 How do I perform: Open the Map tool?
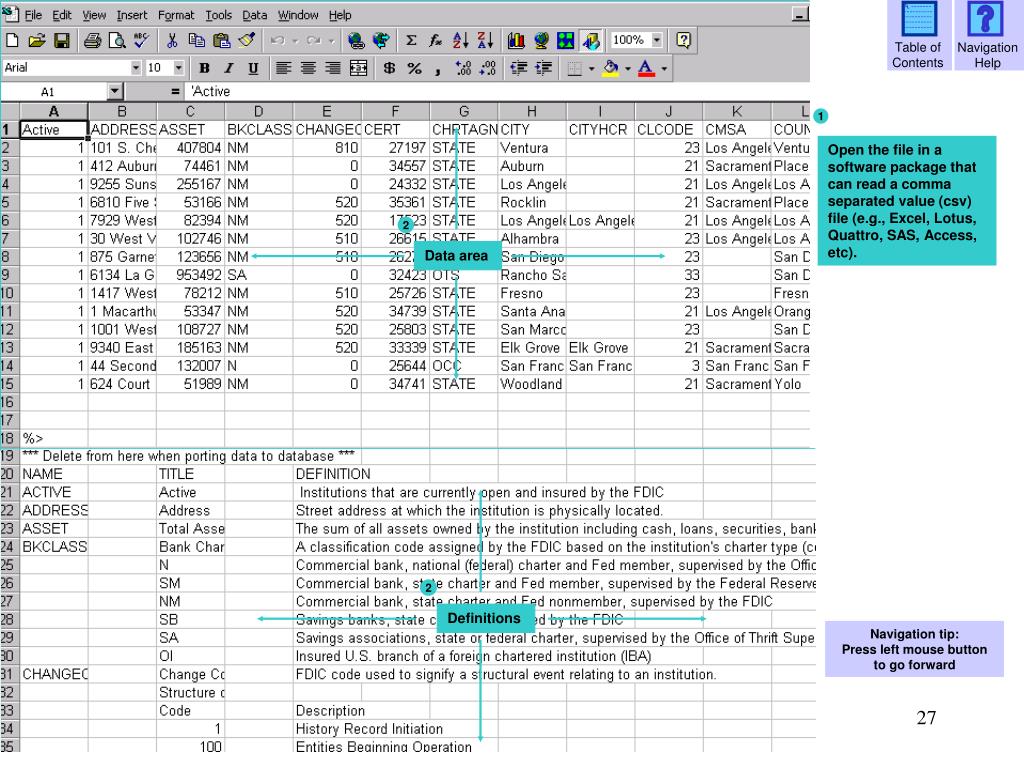(x=541, y=40)
